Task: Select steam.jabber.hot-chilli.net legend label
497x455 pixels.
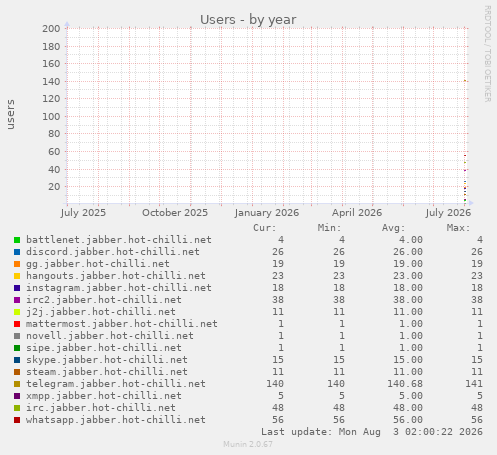Action: coord(107,372)
